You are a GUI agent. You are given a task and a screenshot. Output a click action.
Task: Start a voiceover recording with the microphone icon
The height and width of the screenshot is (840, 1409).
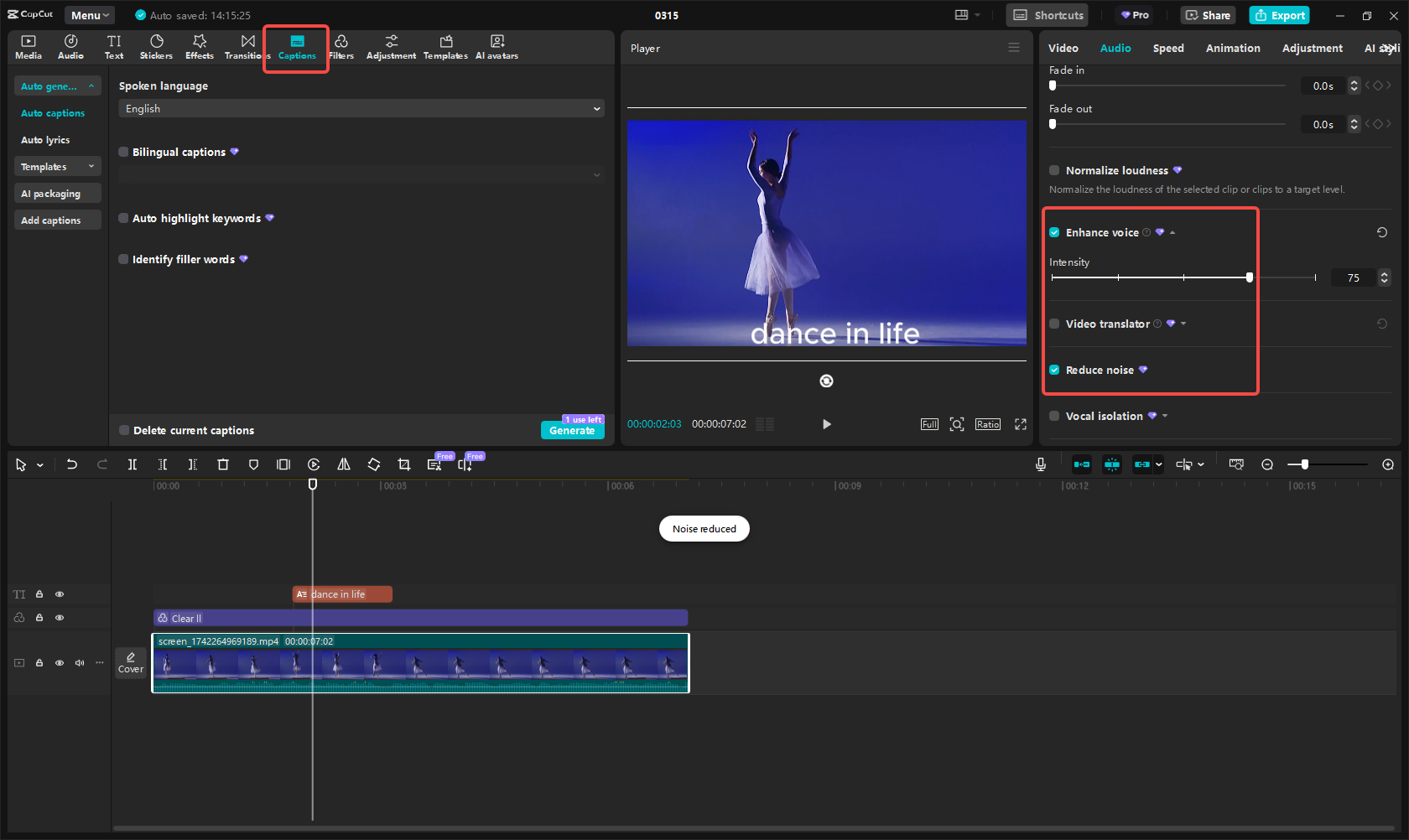pyautogui.click(x=1040, y=464)
